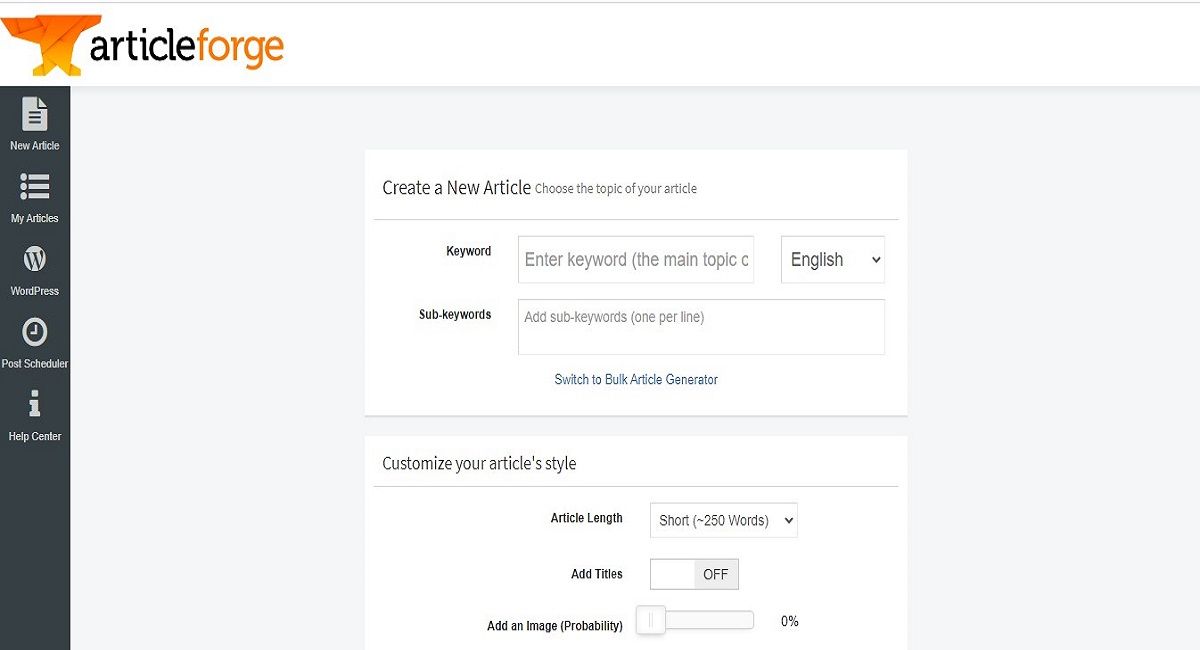1200x650 pixels.
Task: Click the Add an Image probability slider
Action: [703, 621]
